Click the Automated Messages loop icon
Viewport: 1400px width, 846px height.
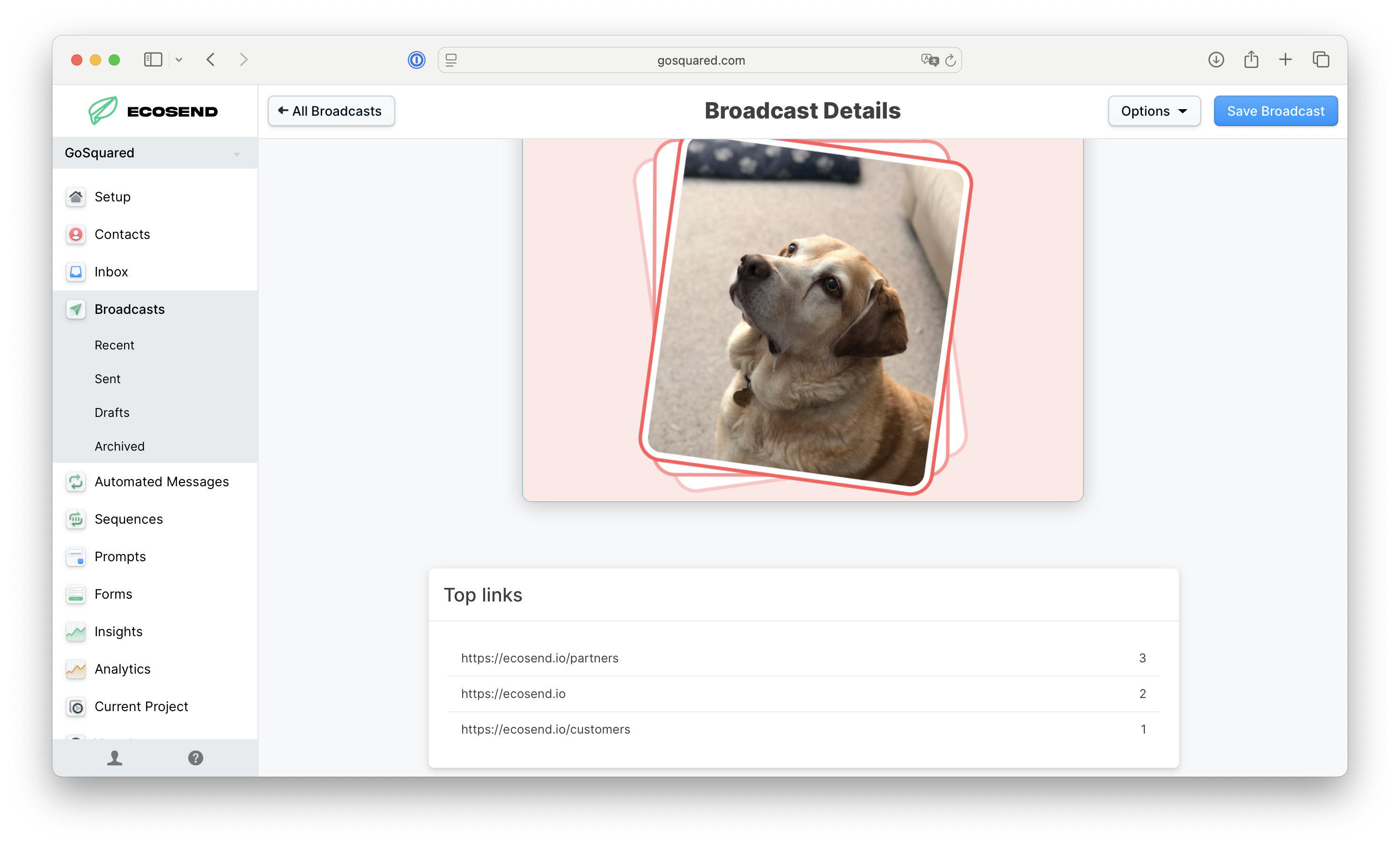(75, 482)
